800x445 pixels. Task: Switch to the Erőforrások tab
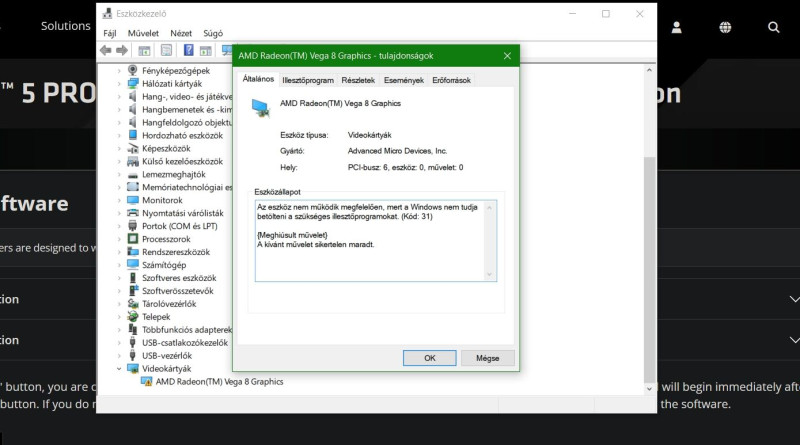pos(451,80)
